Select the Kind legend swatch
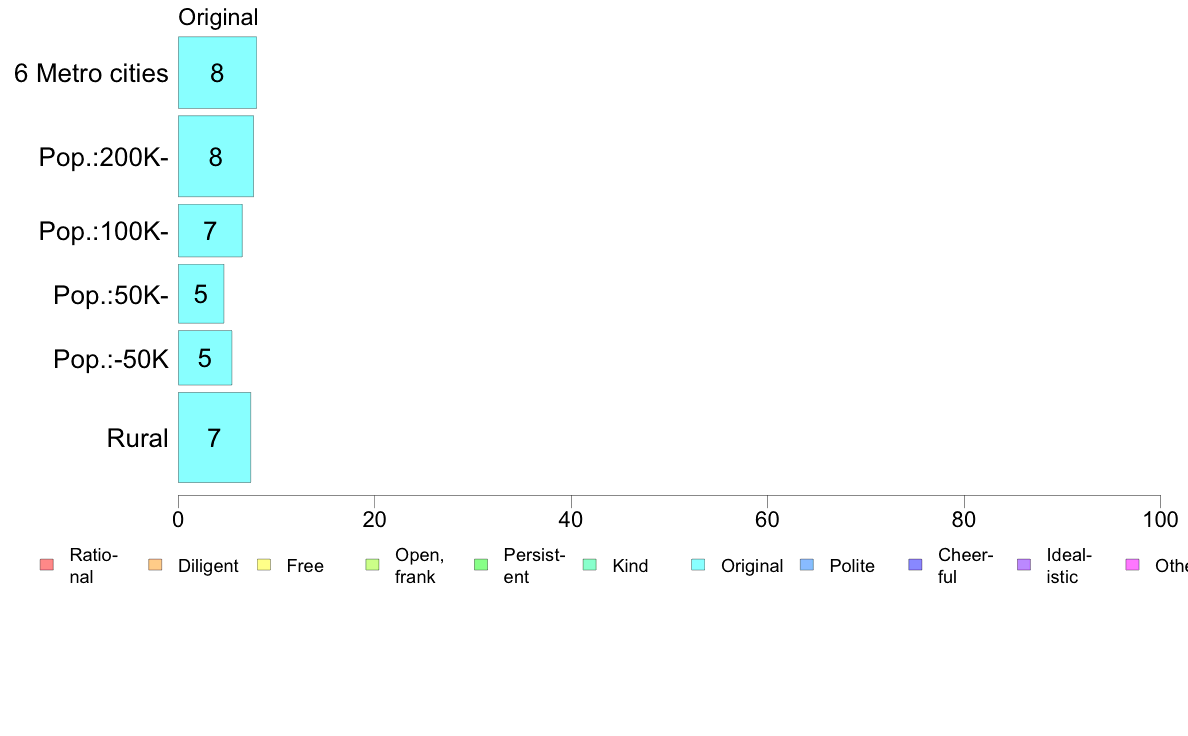 click(x=590, y=565)
